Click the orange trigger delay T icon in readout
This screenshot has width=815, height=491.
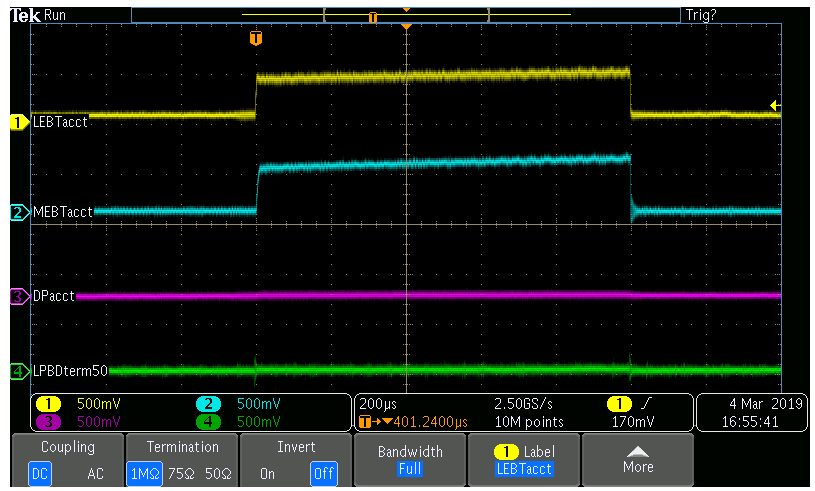(365, 422)
